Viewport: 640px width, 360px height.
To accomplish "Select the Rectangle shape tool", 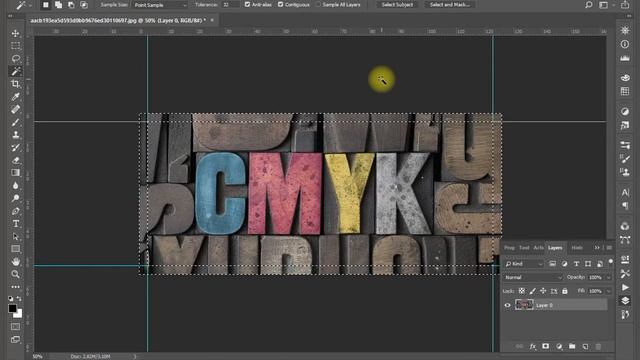I will coord(16,249).
